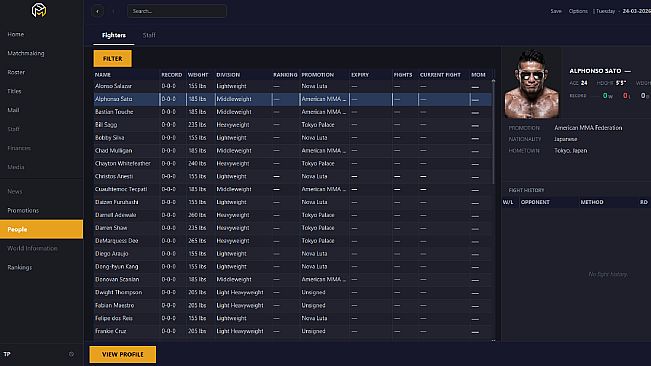Screen dimensions: 651x366
Task: Open Options in the top bar
Action: (x=578, y=11)
